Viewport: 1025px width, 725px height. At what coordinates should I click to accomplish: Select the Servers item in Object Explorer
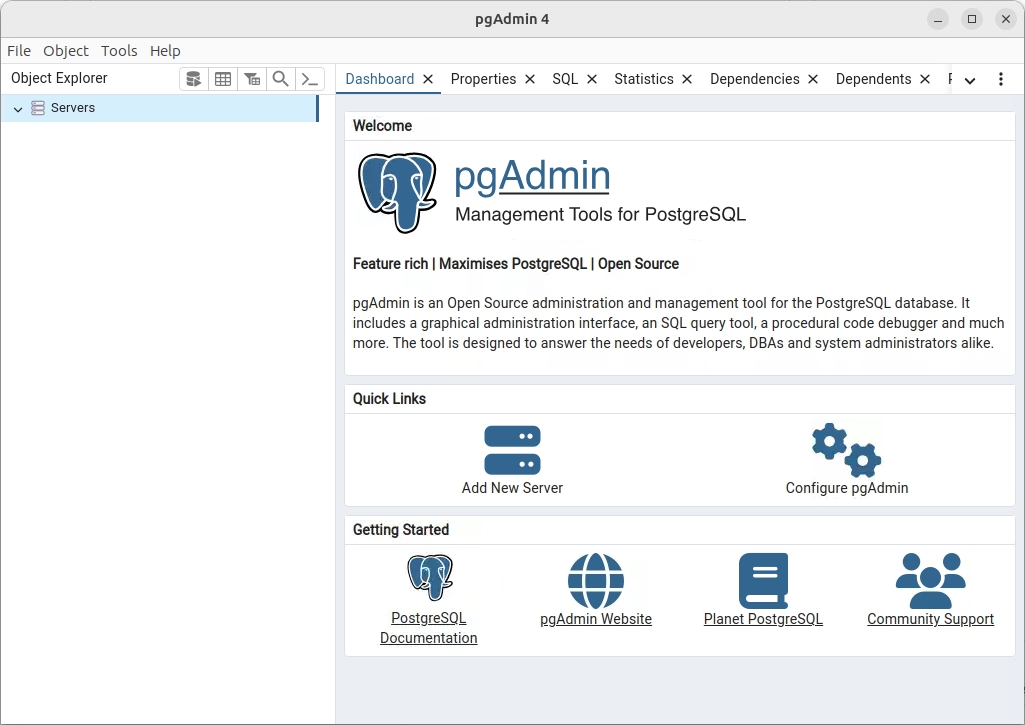[73, 108]
